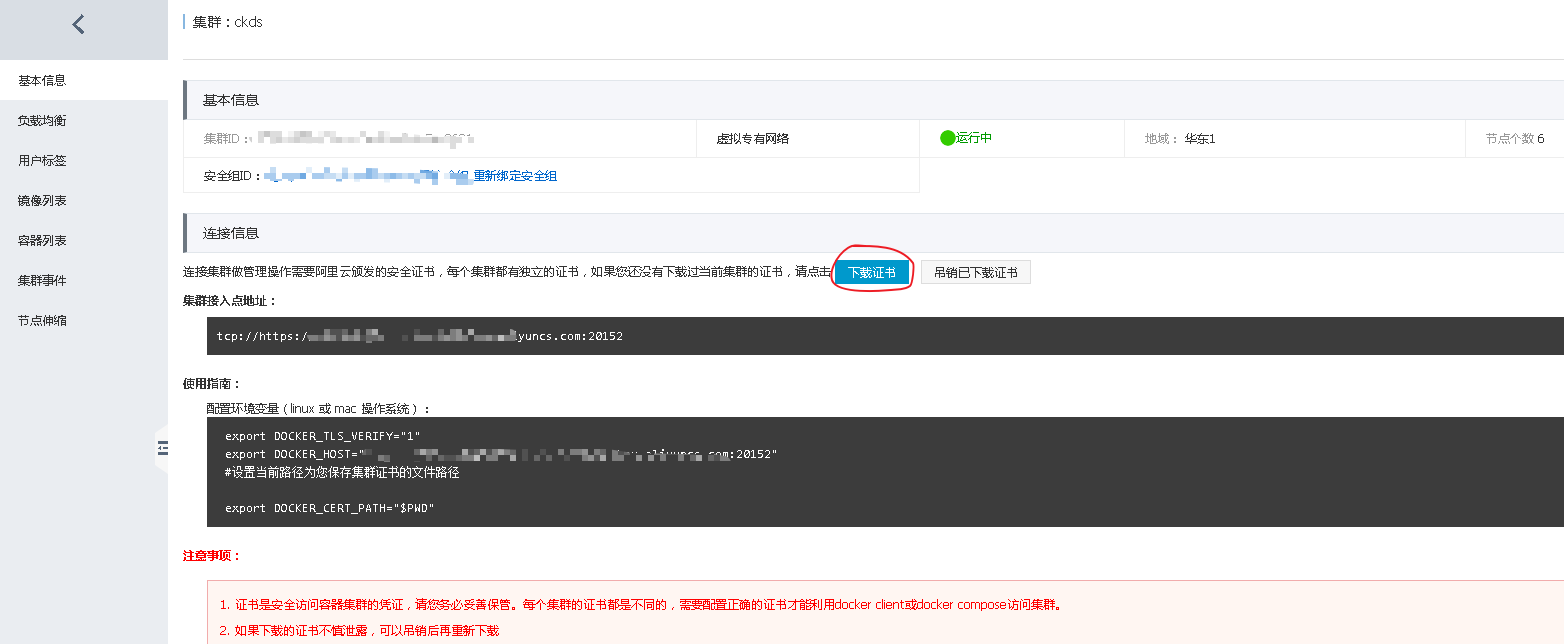Image resolution: width=1564 pixels, height=644 pixels.
Task: Collapse the sidebar with the handle icon
Action: 163,449
